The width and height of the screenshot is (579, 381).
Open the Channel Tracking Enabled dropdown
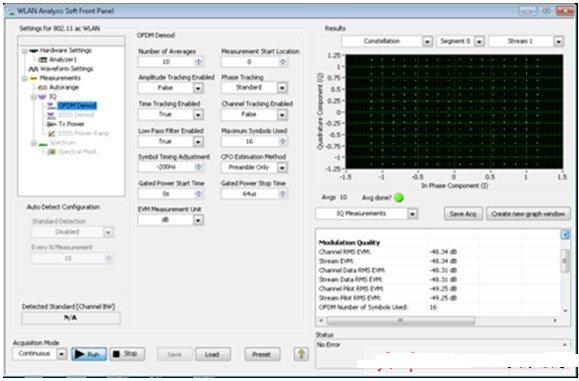(282, 115)
